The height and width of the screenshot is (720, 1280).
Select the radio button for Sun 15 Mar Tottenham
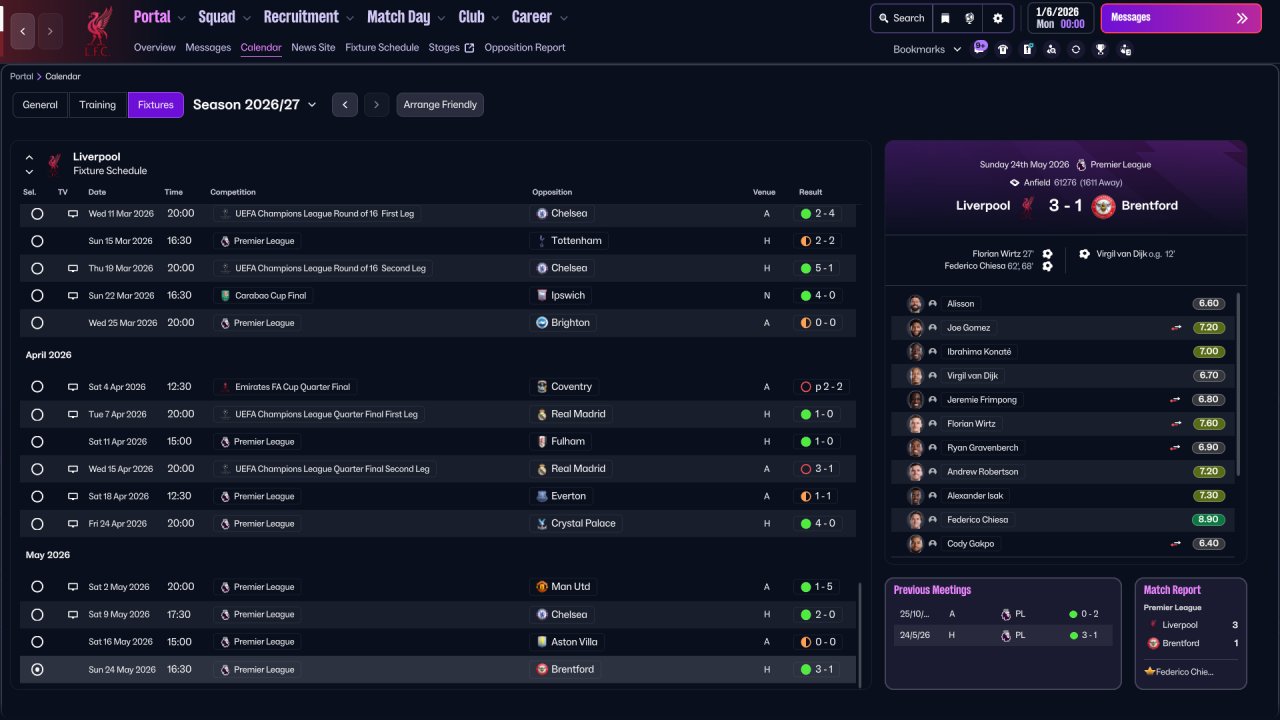(x=37, y=241)
